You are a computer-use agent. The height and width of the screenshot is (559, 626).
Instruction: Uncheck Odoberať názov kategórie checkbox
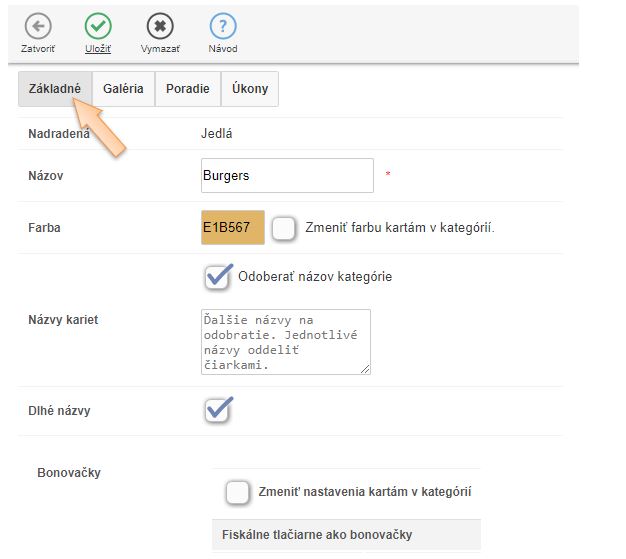click(x=218, y=277)
